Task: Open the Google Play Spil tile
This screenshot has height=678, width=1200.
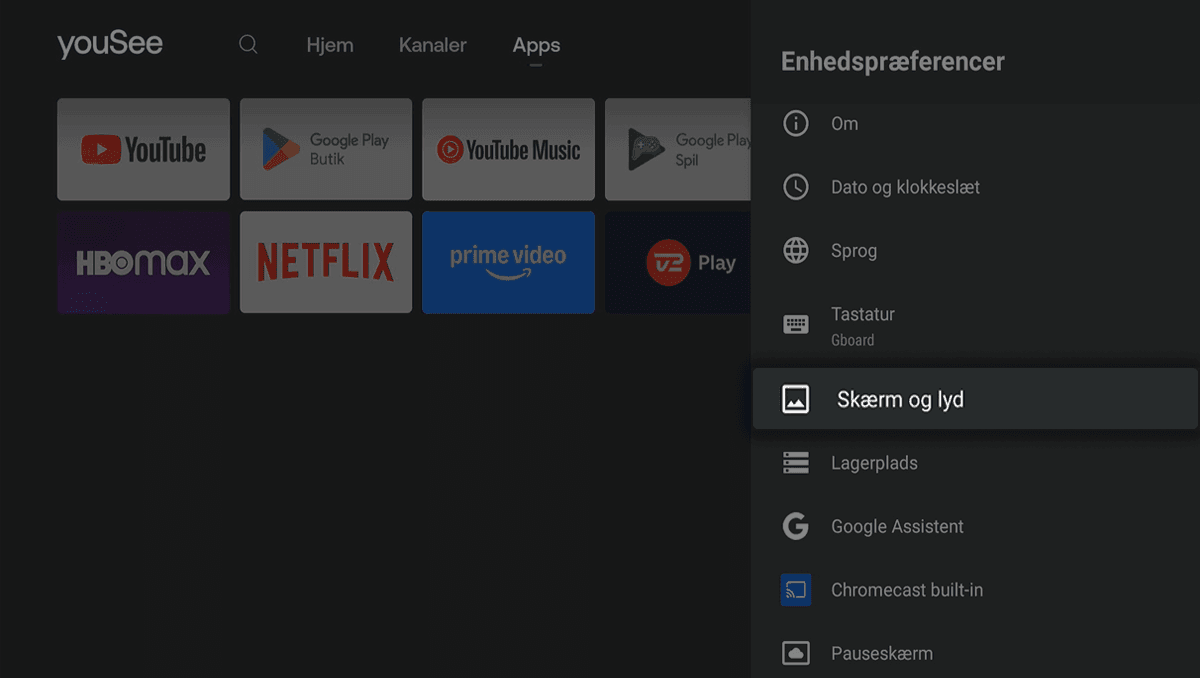Action: (x=678, y=149)
